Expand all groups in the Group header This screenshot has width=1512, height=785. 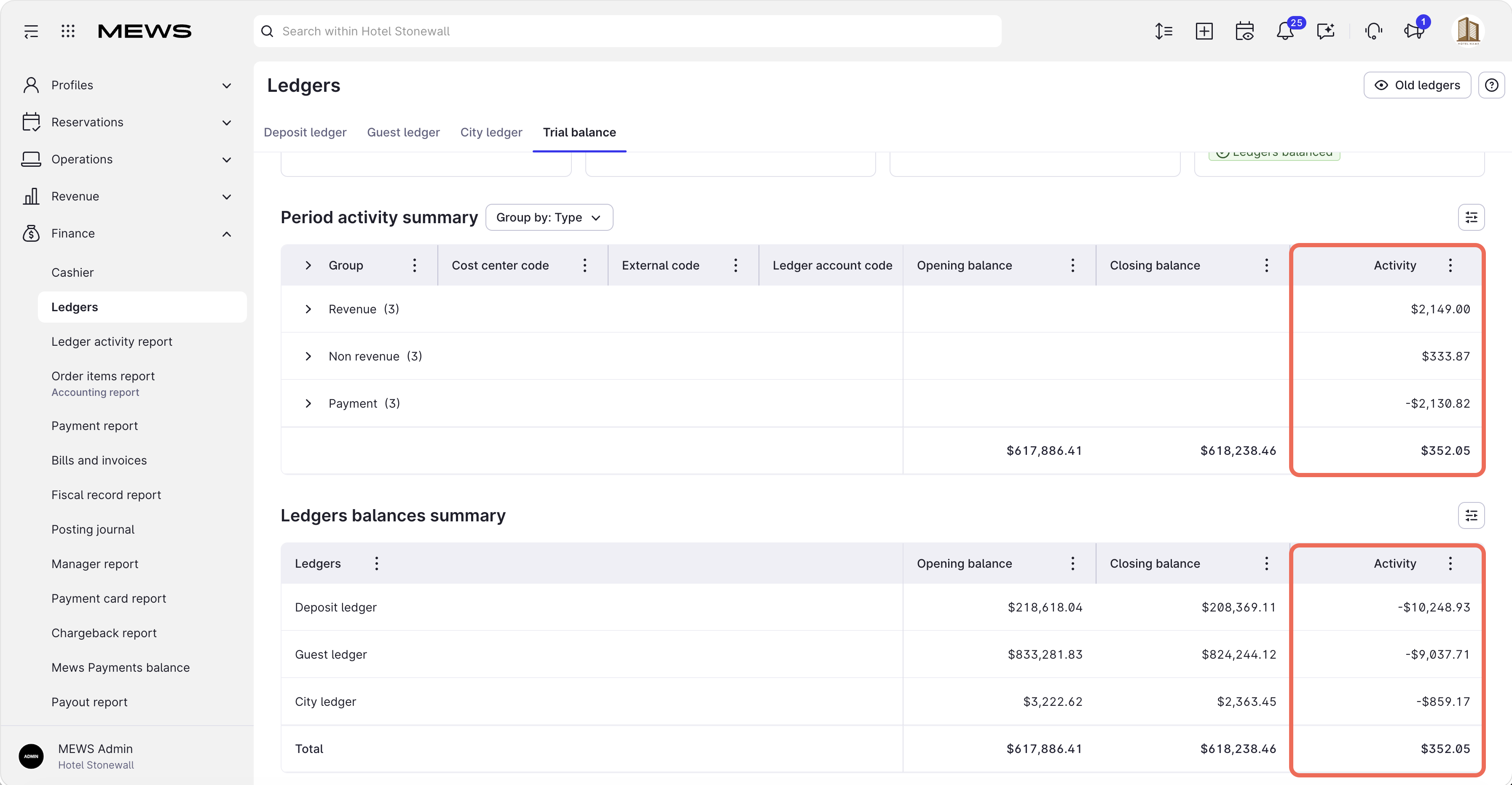tap(308, 266)
